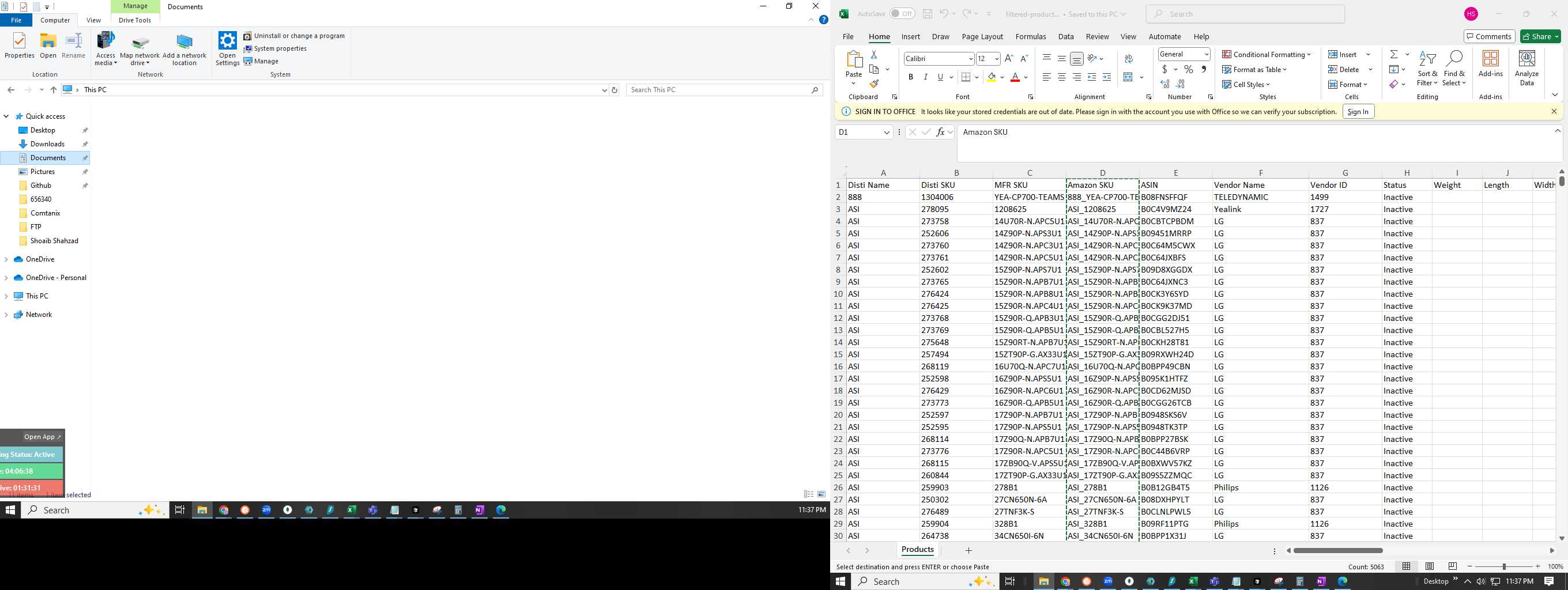Screen dimensions: 1568x590
Task: Click the Comments button in Excel
Action: (1489, 36)
